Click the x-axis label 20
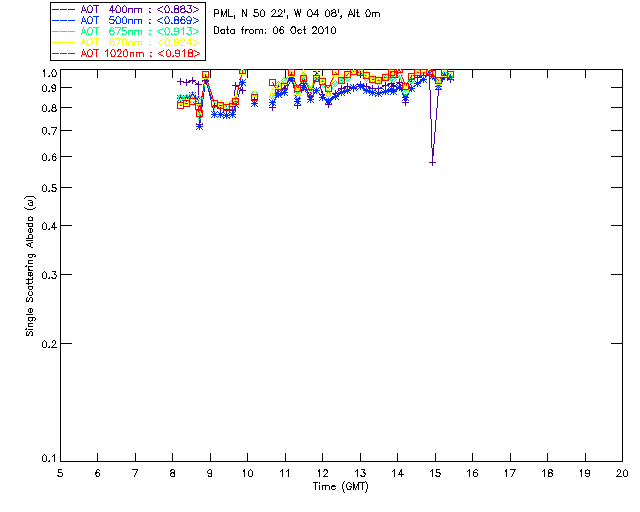Viewport: 640px width, 512px height. tap(622, 473)
